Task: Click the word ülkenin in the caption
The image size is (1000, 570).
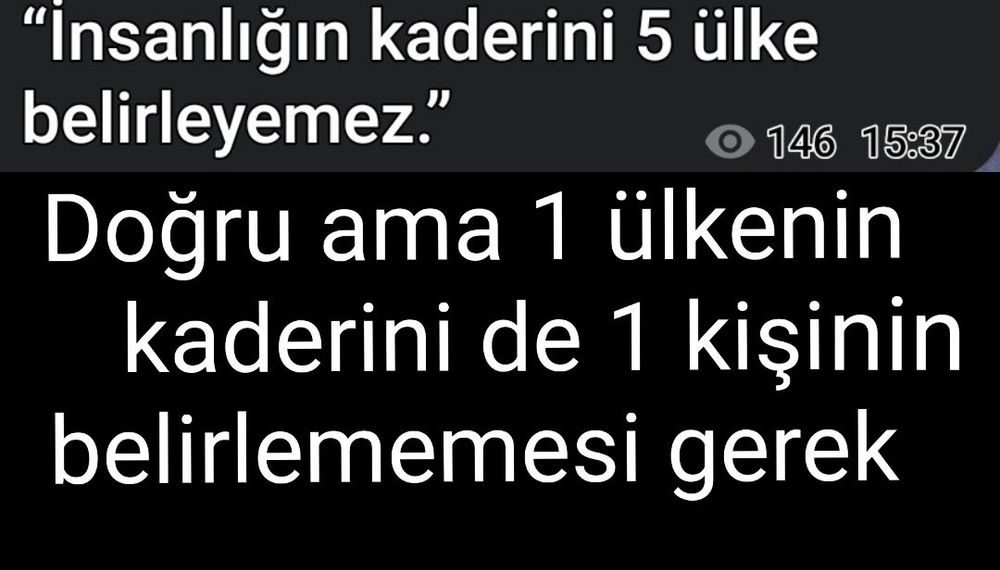Action: pyautogui.click(x=755, y=228)
